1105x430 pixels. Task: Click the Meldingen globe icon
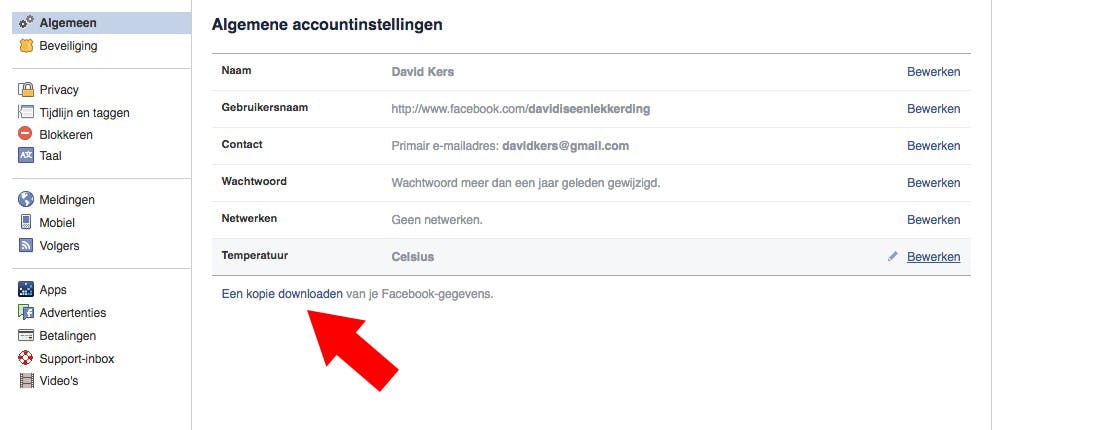coord(27,200)
